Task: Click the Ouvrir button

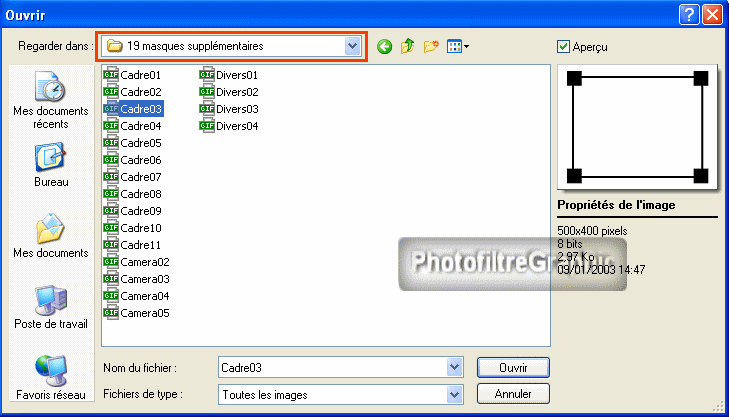Action: [512, 367]
